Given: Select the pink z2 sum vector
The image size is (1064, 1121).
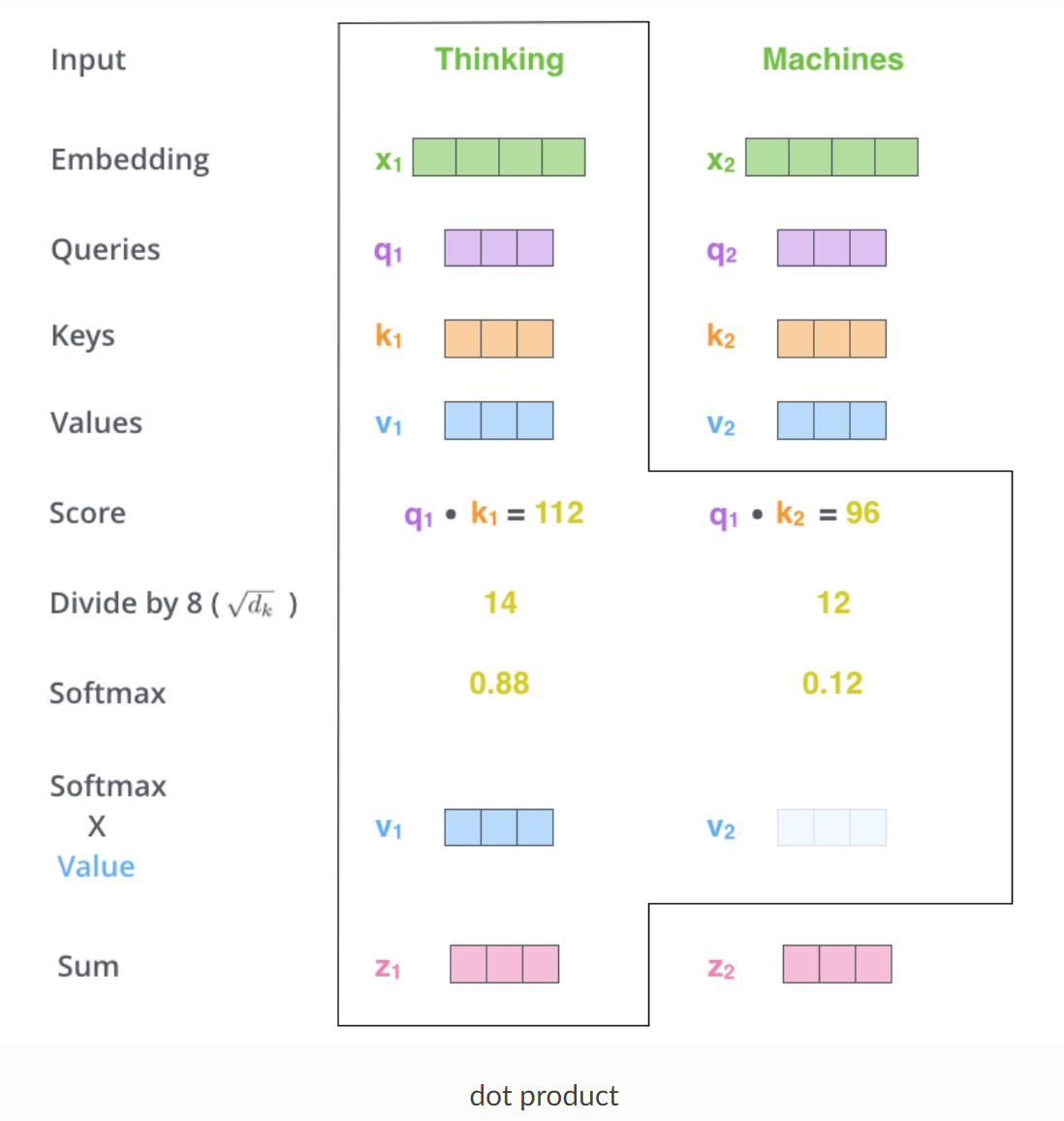Looking at the screenshot, I should (837, 964).
